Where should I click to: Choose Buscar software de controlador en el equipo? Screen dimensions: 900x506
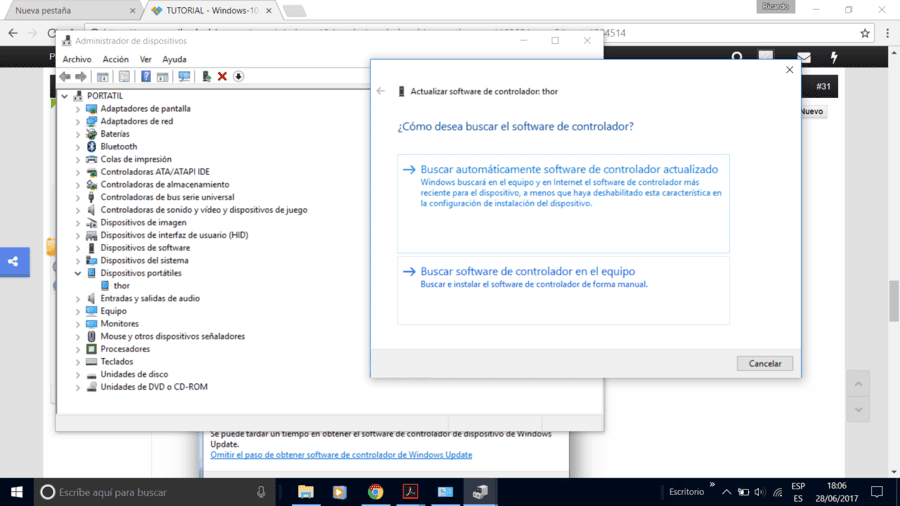tap(563, 290)
